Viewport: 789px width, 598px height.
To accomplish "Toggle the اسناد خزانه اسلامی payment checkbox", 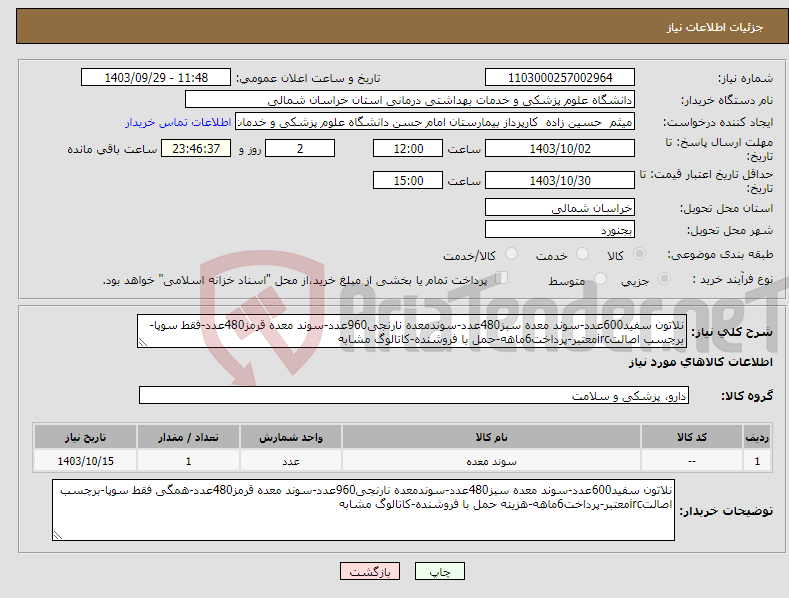I will pos(502,278).
